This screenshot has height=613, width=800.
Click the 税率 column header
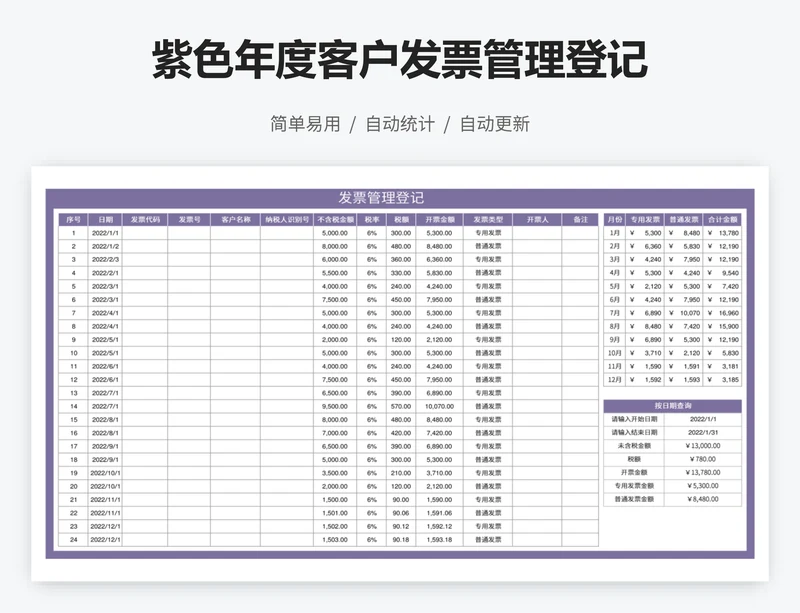[372, 219]
